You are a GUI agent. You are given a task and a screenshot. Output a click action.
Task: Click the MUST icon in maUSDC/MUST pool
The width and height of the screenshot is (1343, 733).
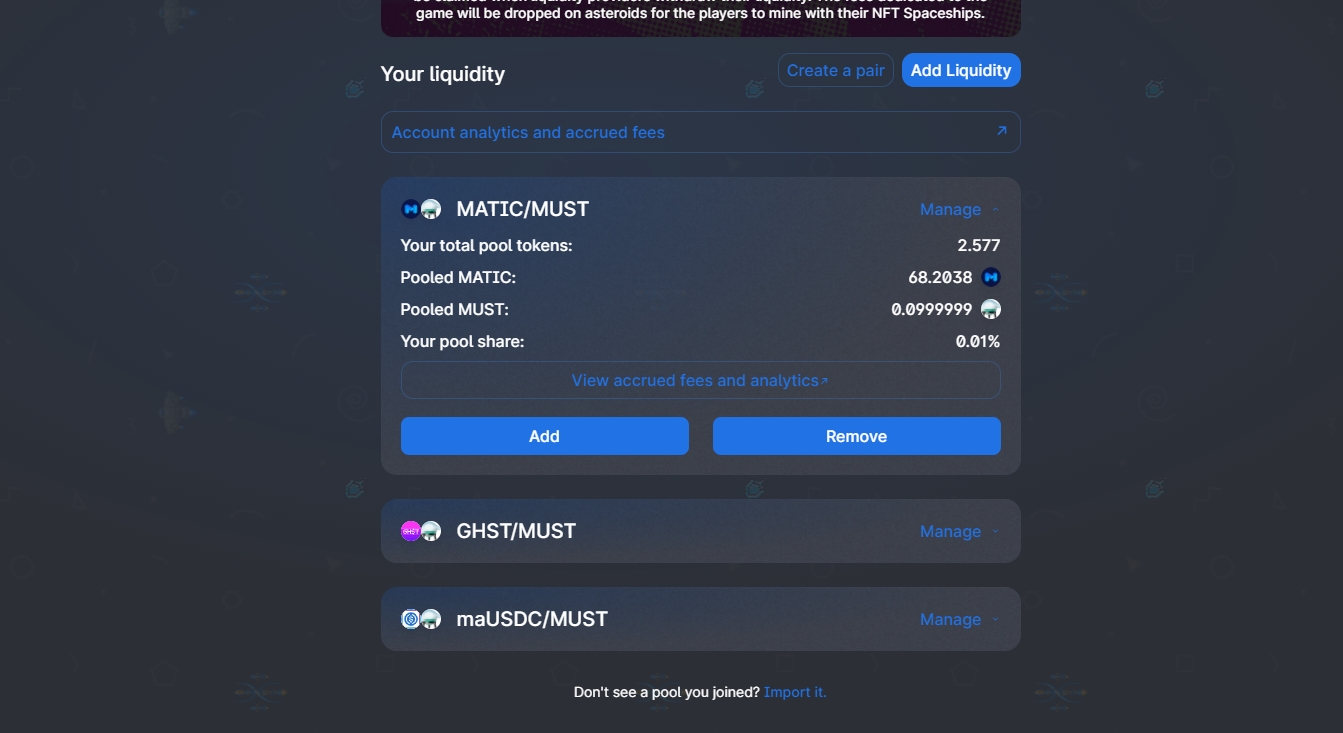point(431,619)
